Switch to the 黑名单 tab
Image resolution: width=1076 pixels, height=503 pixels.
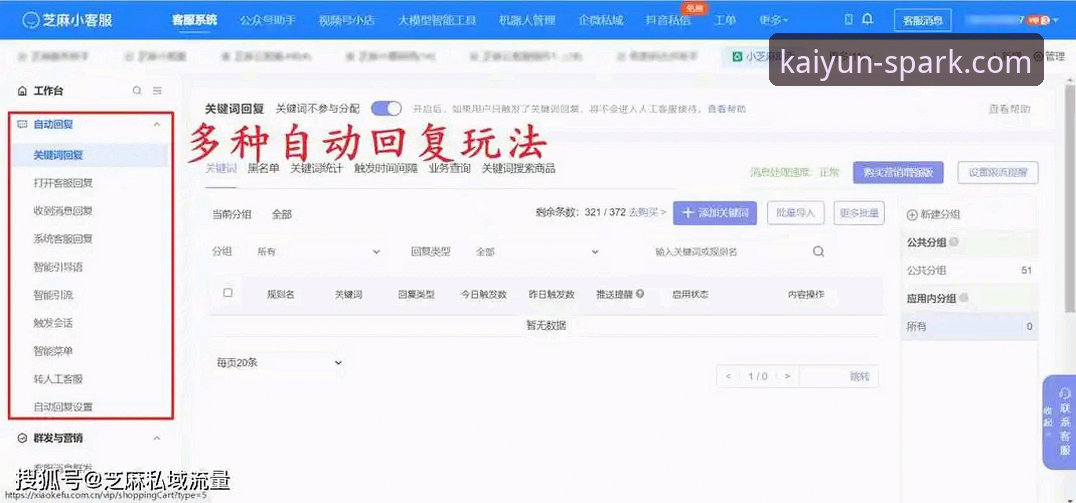point(264,168)
